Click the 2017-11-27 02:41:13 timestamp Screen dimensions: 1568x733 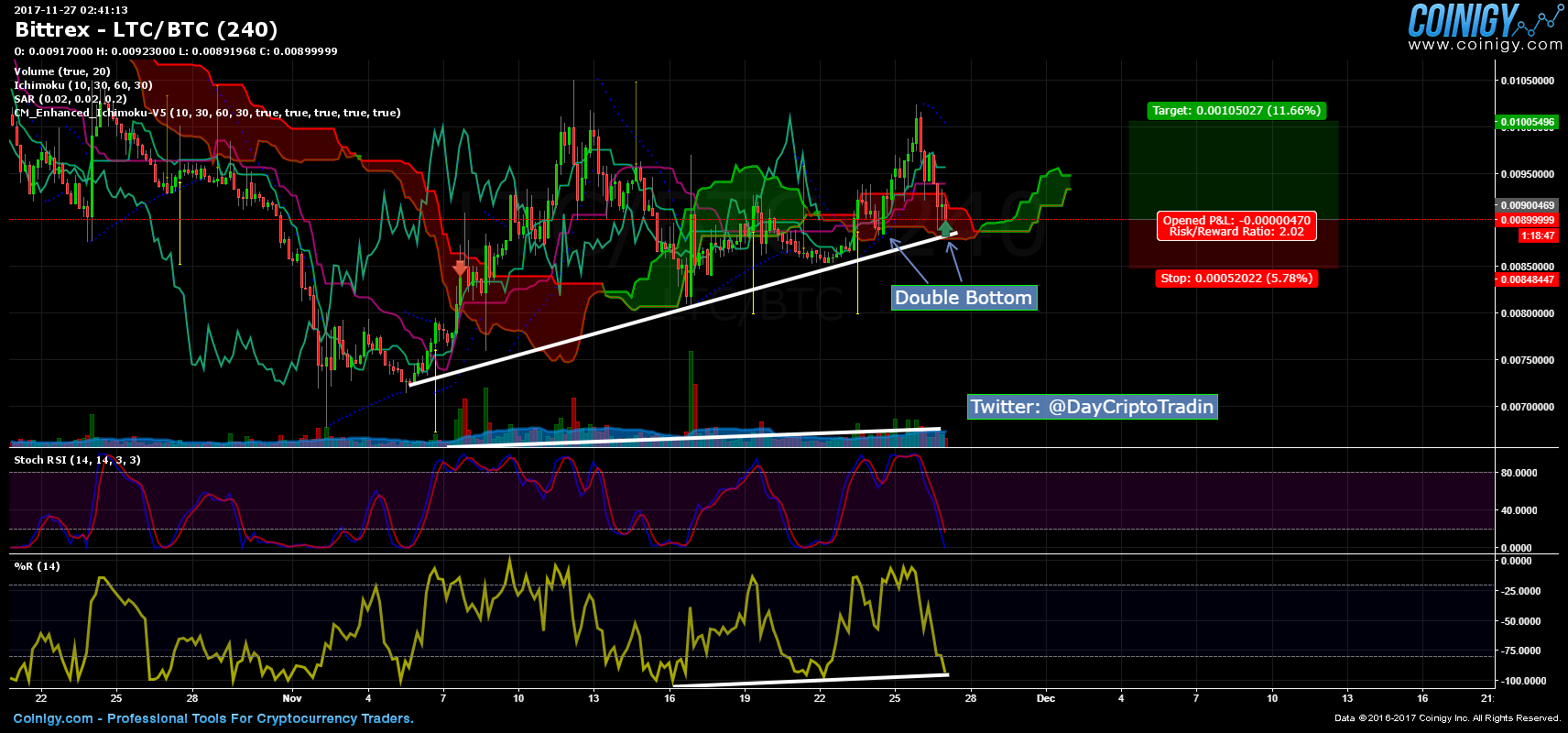(x=71, y=10)
